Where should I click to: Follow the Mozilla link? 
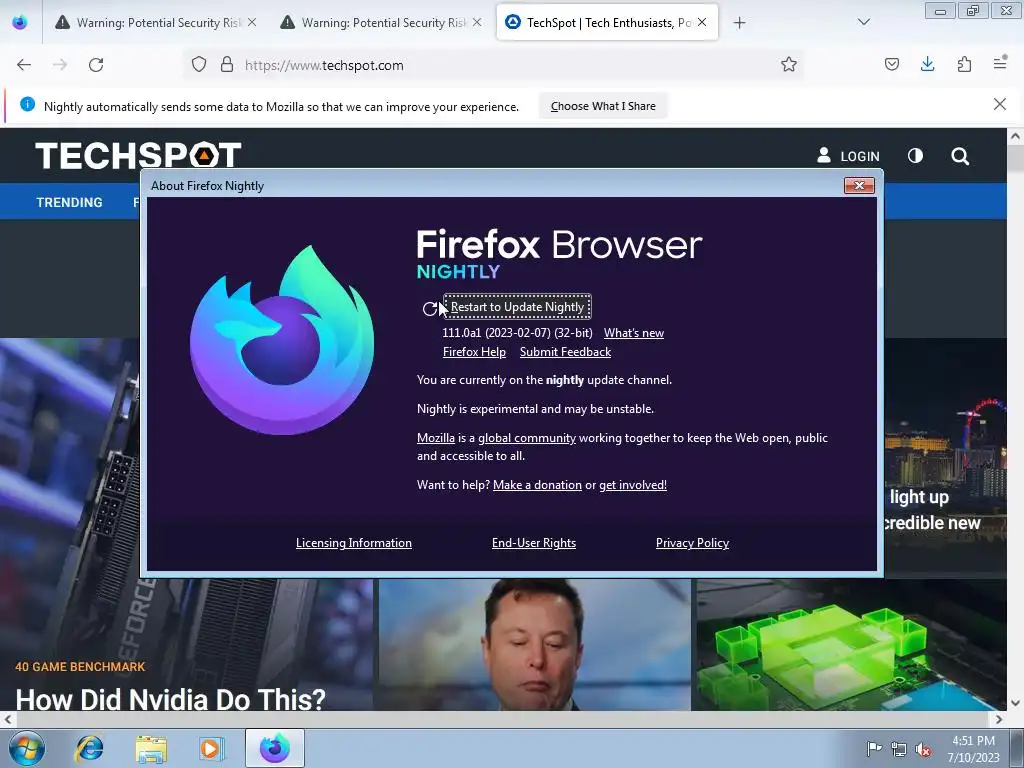click(436, 438)
